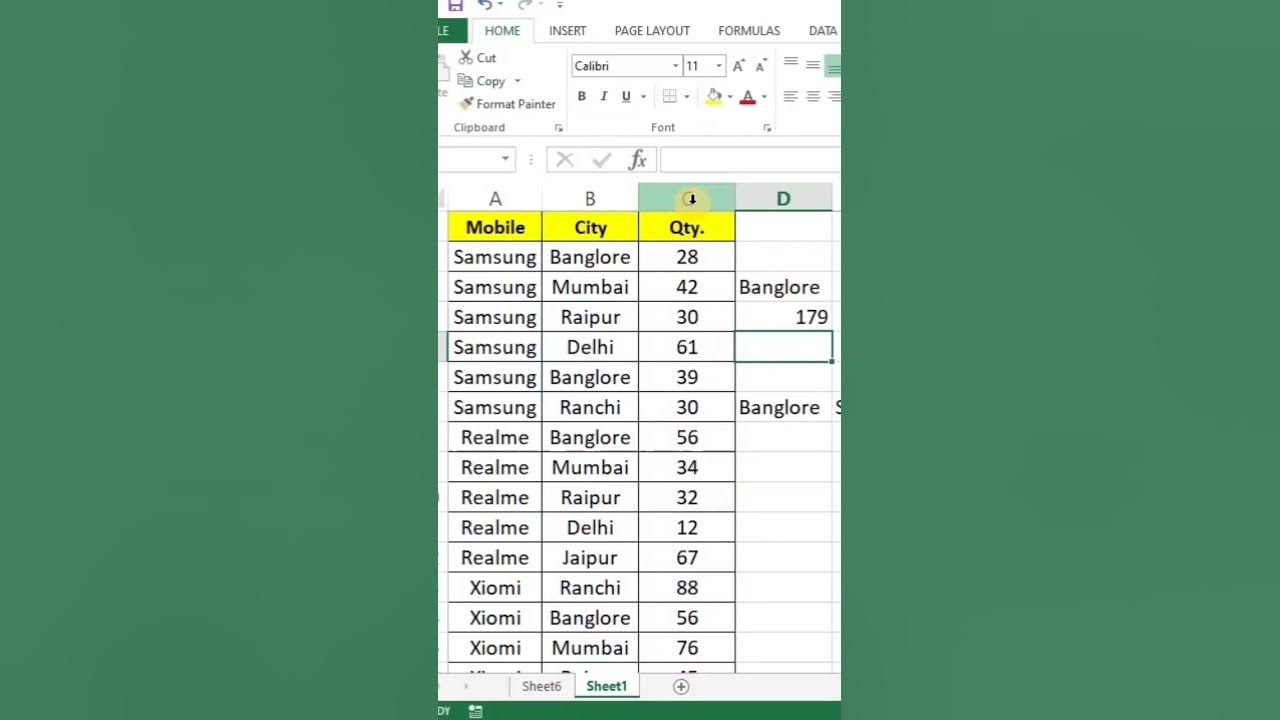Select the Qty. cell showing 76
The height and width of the screenshot is (720, 1280).
coord(687,647)
